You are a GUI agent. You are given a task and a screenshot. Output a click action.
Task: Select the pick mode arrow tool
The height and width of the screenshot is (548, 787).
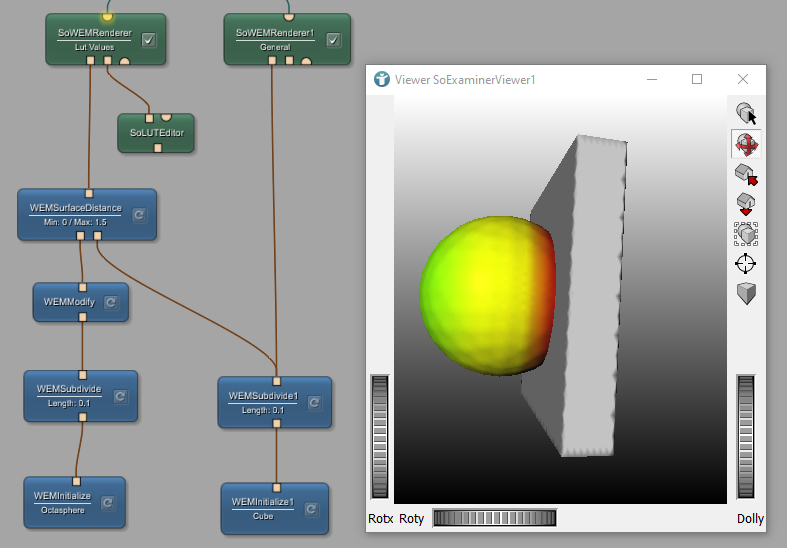746,114
